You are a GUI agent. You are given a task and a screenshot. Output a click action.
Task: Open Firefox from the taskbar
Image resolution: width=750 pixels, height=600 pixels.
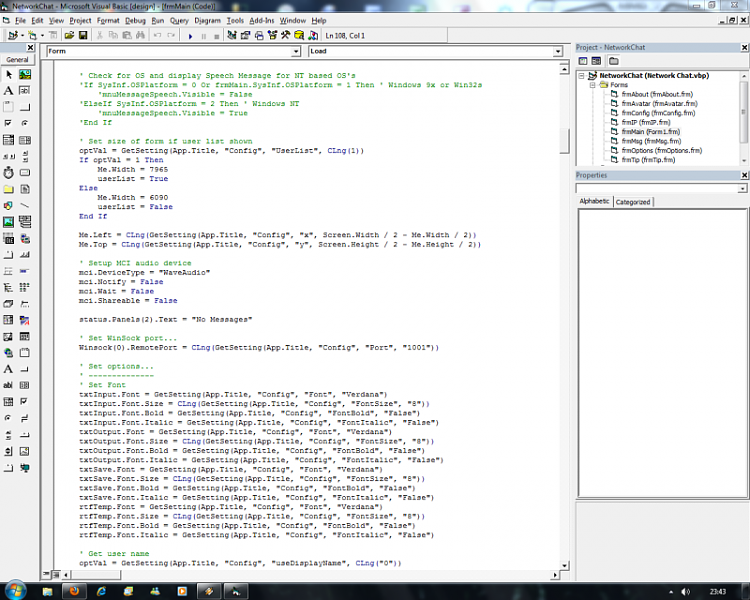click(74, 591)
